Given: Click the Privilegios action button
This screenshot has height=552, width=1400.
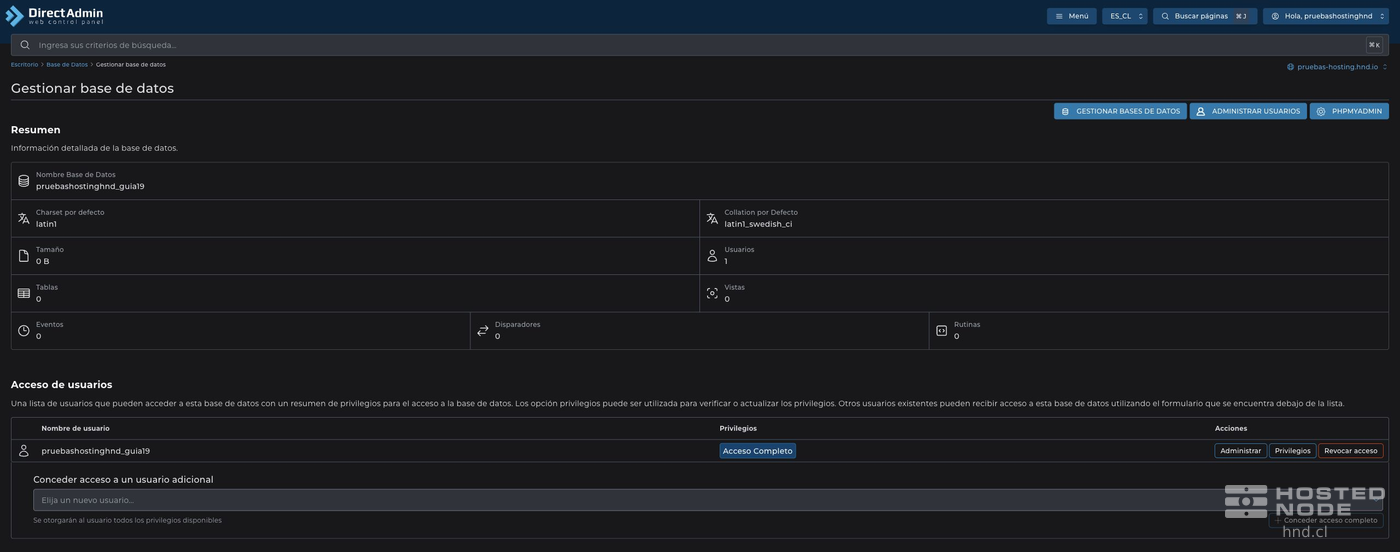Looking at the screenshot, I should coord(1293,451).
